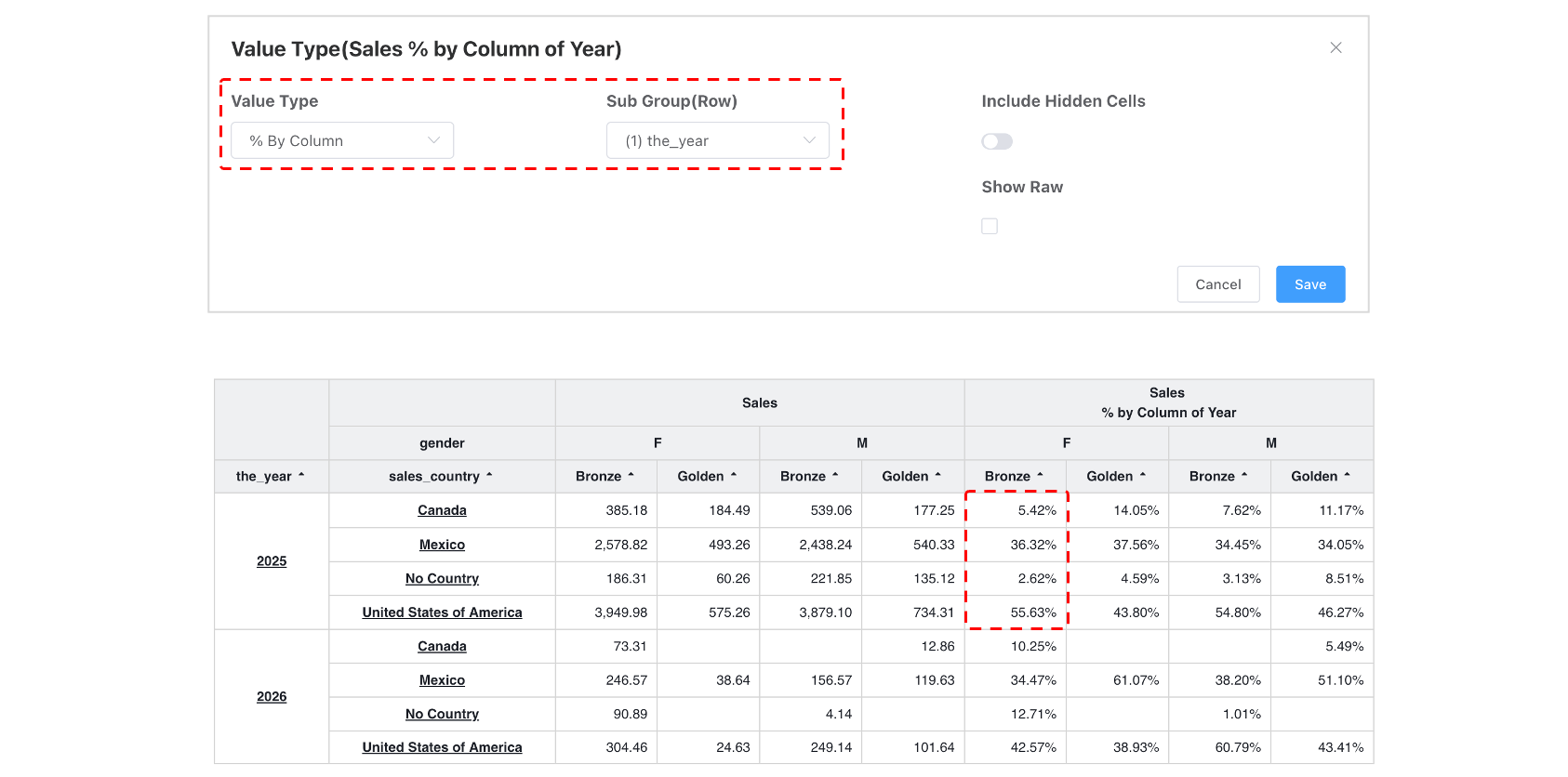The width and height of the screenshot is (1568, 777).
Task: Click Save button
Action: pos(1310,284)
